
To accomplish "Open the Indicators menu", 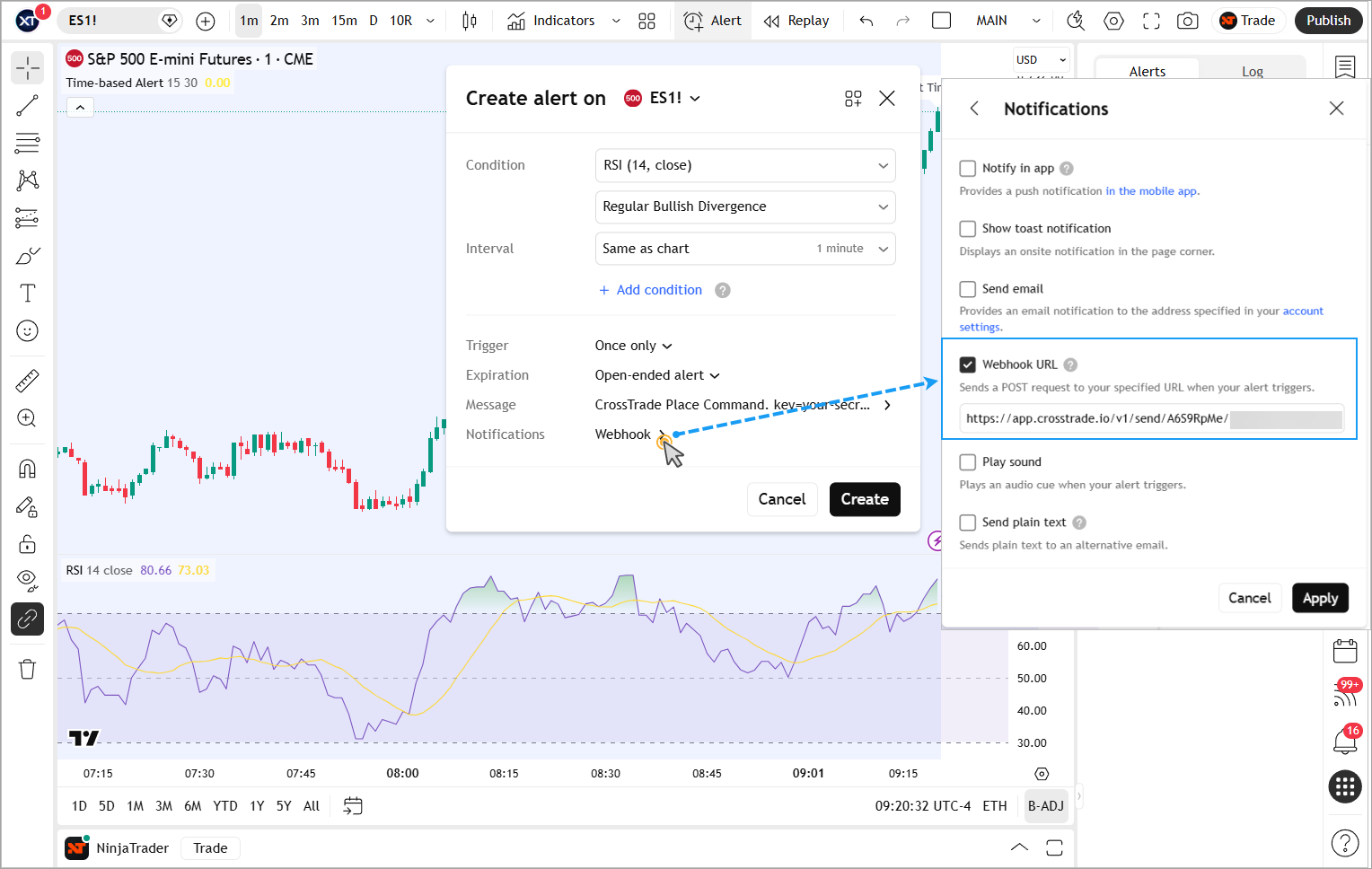I will (x=551, y=21).
